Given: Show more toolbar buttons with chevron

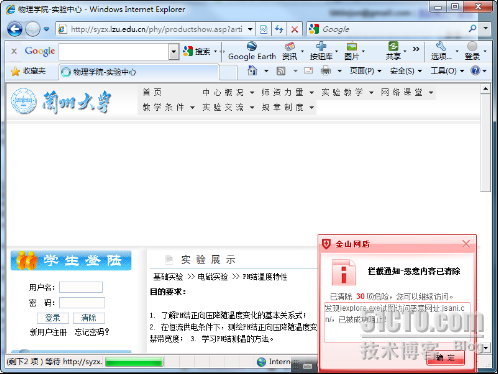Looking at the screenshot, I should [x=416, y=49].
